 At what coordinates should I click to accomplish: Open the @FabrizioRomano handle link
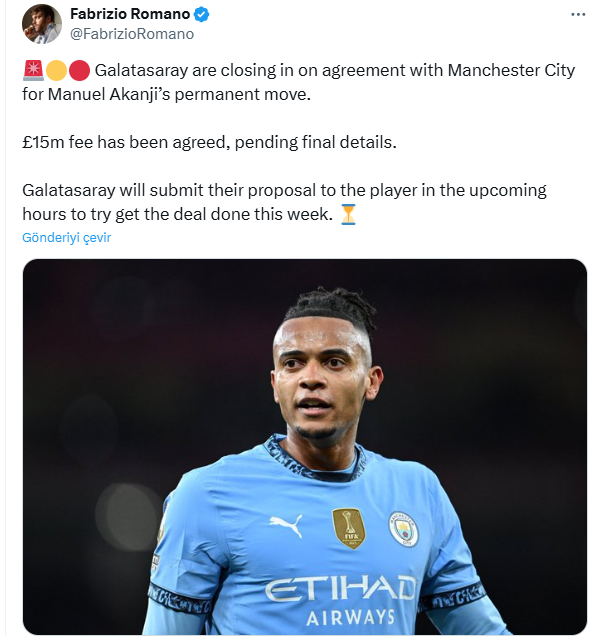132,33
